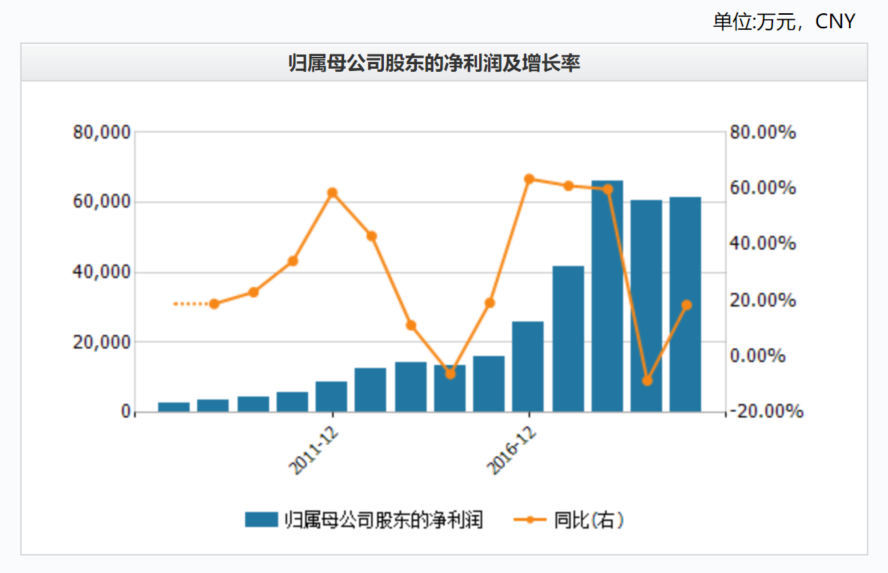Screen dimensions: 888x573
Task: Click legend text 归属母公司股东的净利润
Action: coord(383,519)
